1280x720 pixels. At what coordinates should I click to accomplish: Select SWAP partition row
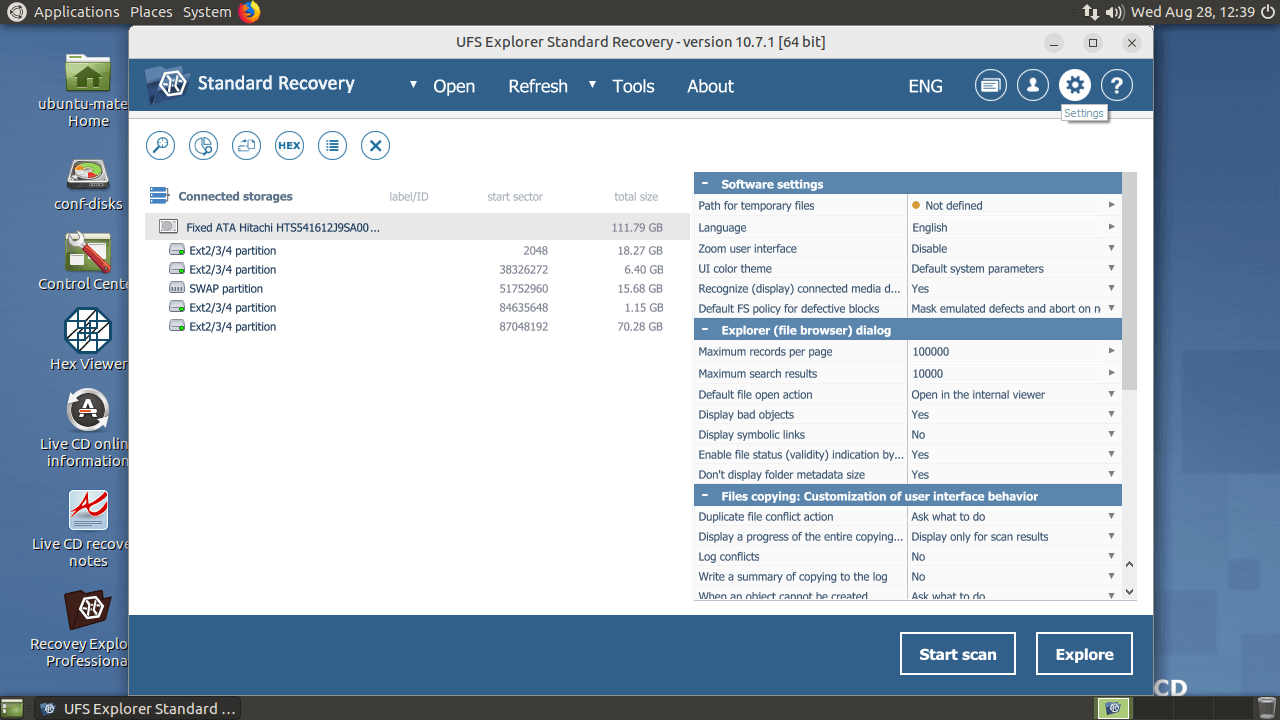[x=417, y=288]
